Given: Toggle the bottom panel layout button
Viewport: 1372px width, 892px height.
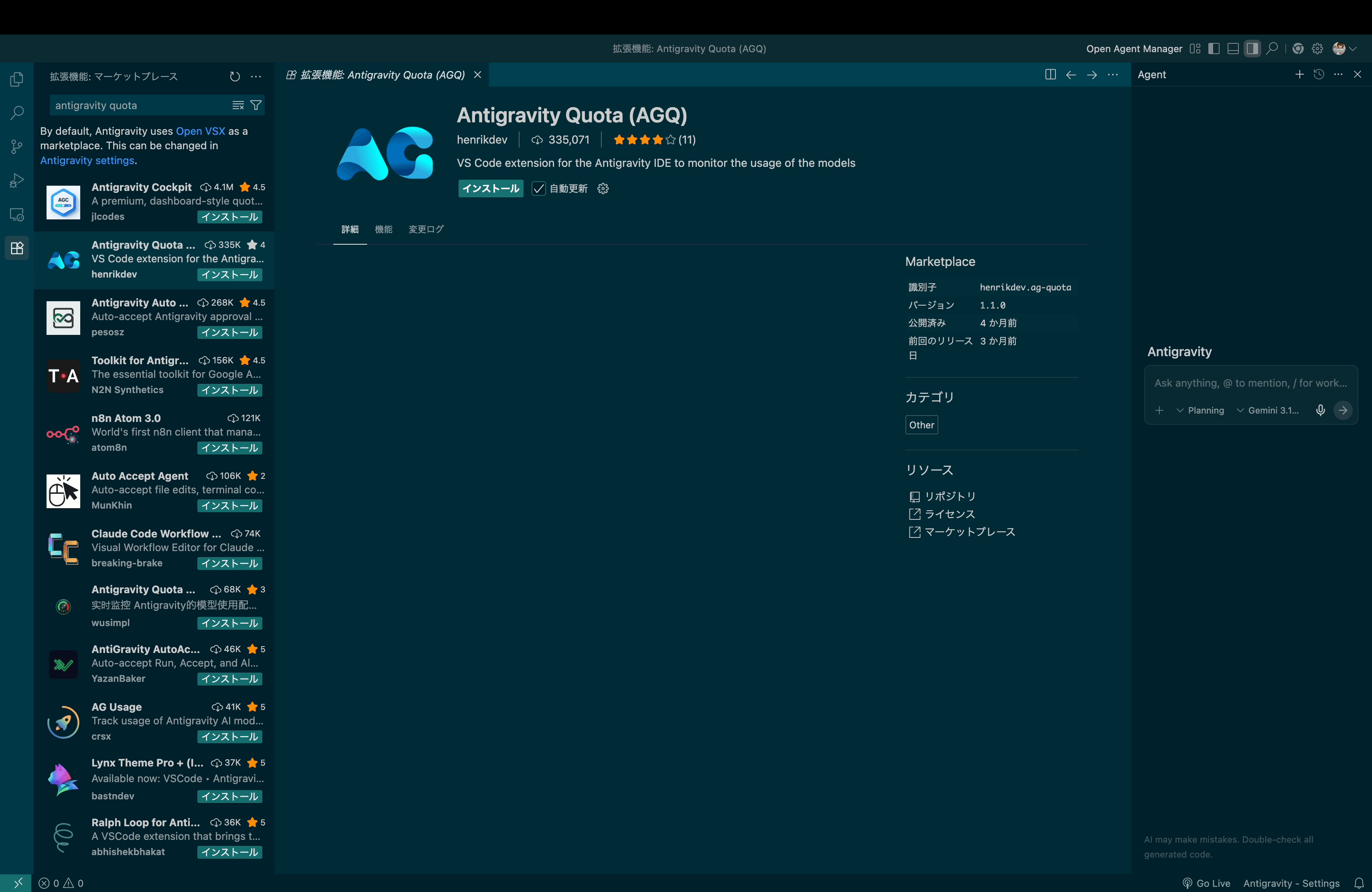Looking at the screenshot, I should [1233, 49].
